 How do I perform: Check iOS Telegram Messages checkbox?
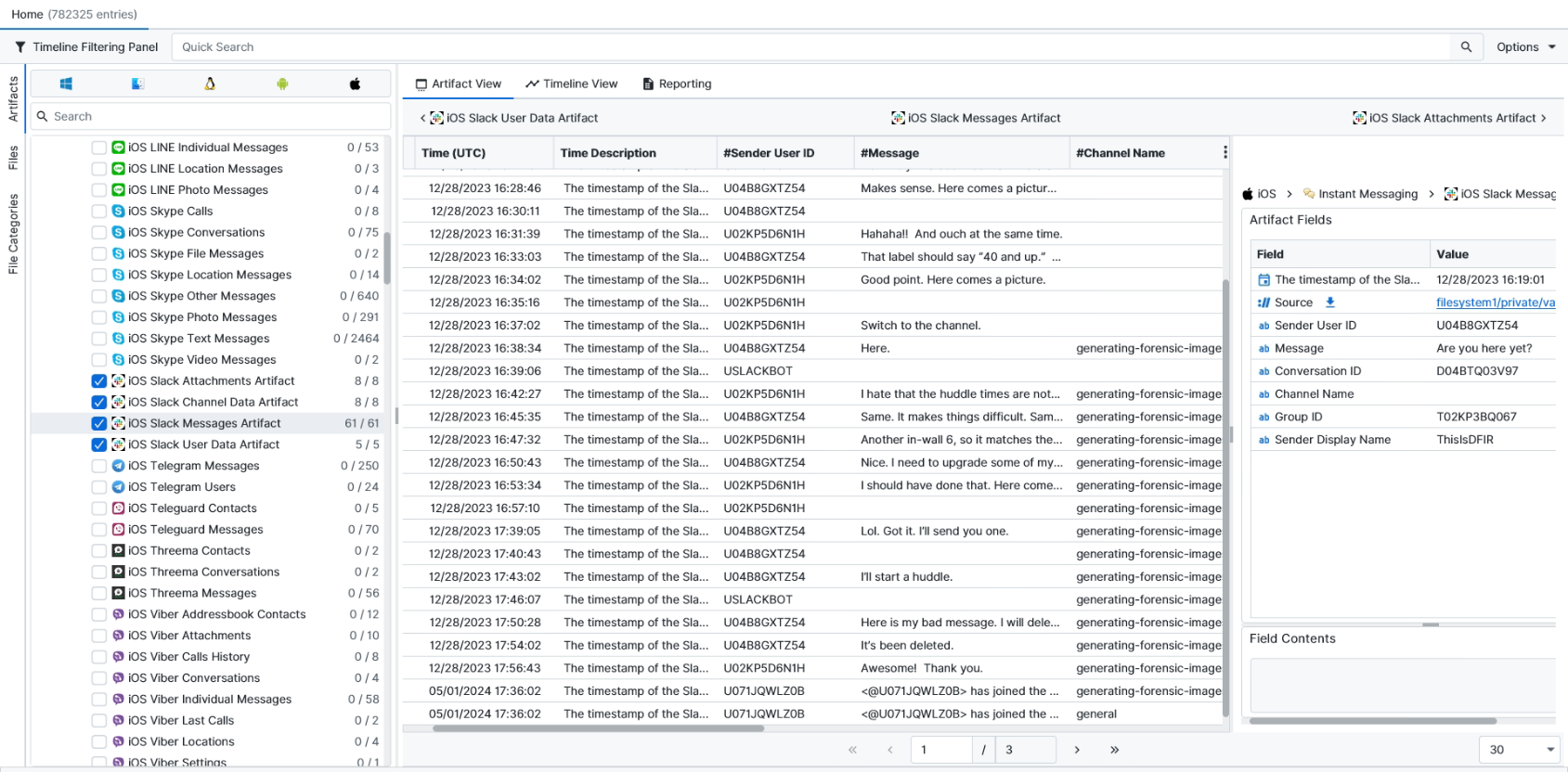pos(98,466)
